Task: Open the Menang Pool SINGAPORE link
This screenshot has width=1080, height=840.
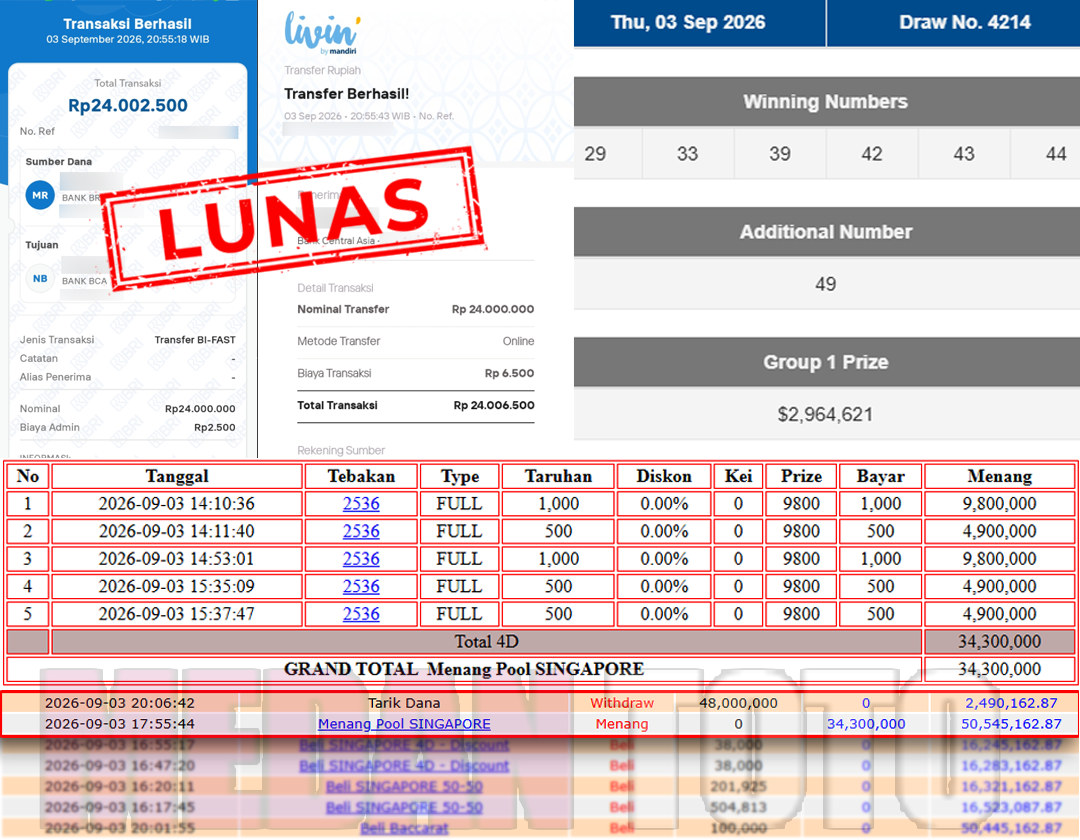Action: [404, 724]
